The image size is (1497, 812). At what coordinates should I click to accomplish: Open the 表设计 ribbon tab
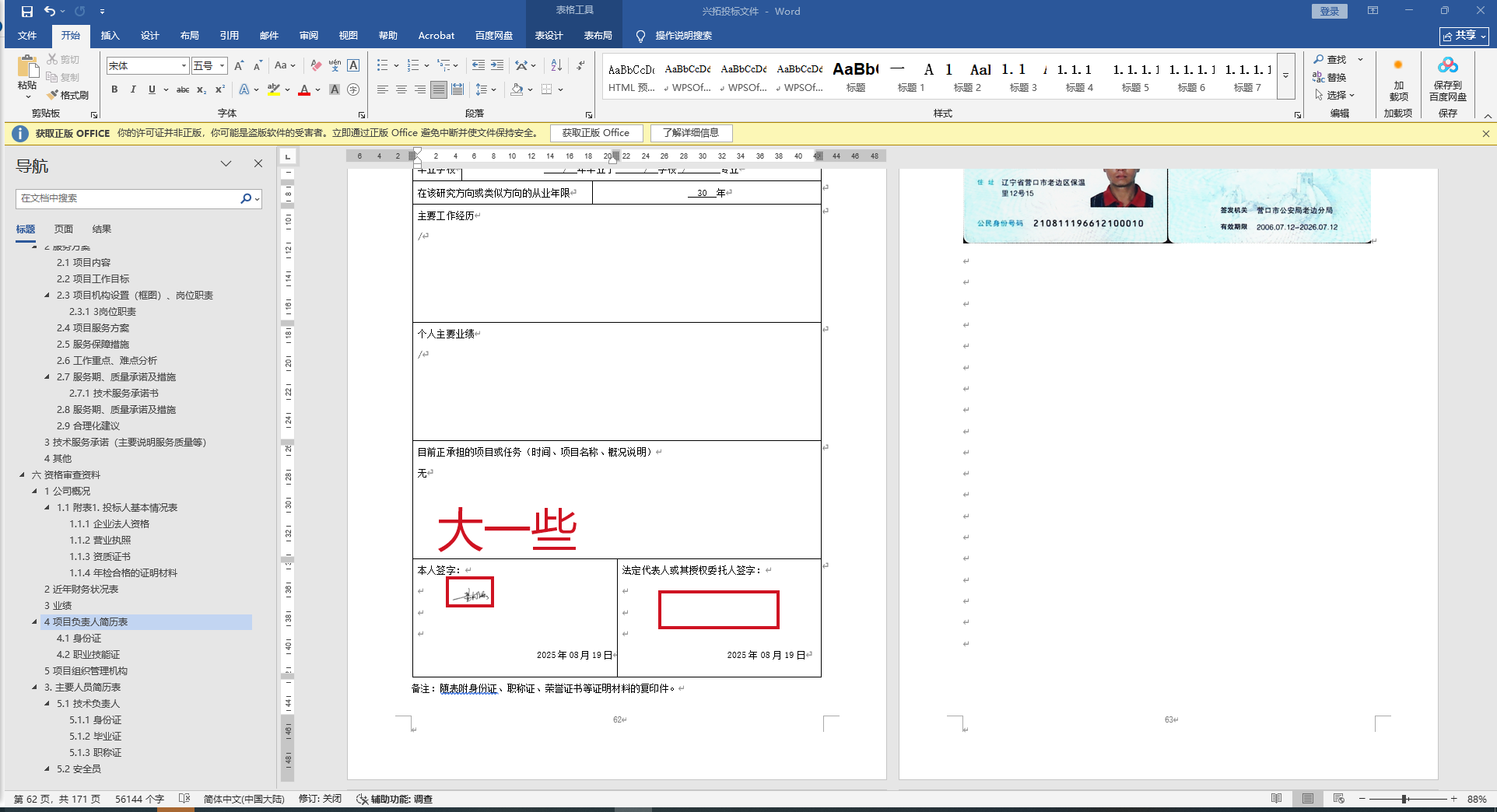tap(549, 36)
